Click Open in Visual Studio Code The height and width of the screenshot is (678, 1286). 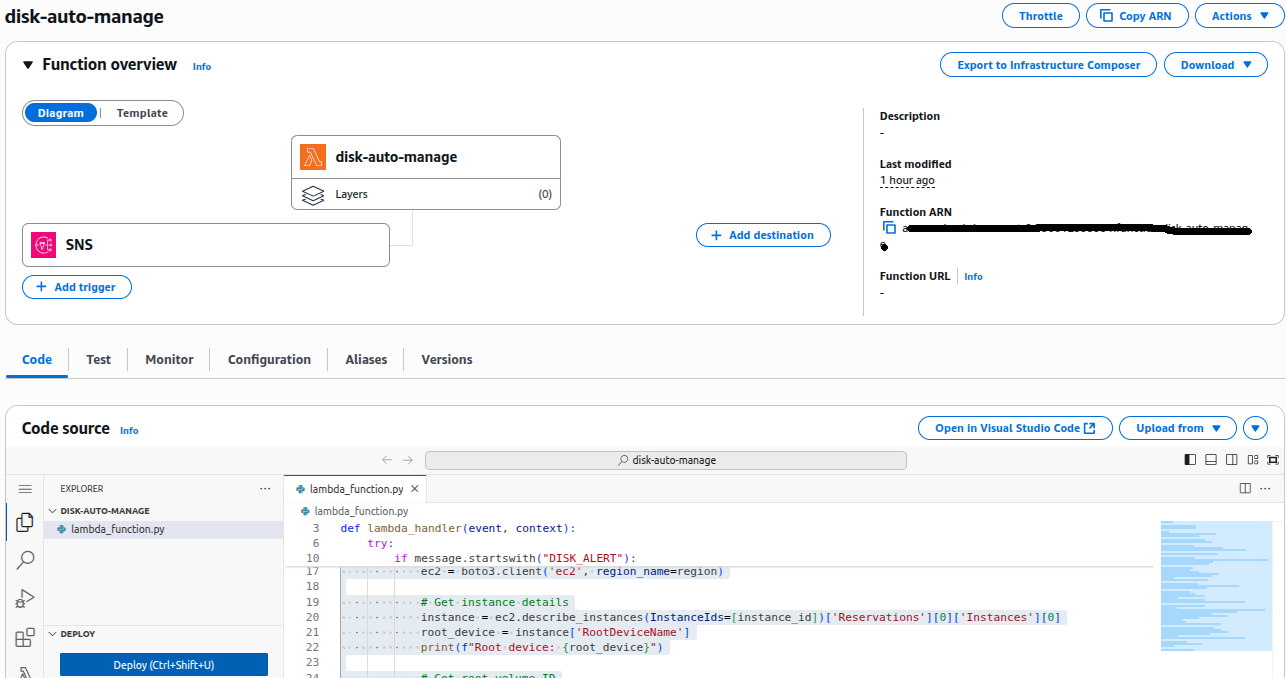pos(1015,428)
